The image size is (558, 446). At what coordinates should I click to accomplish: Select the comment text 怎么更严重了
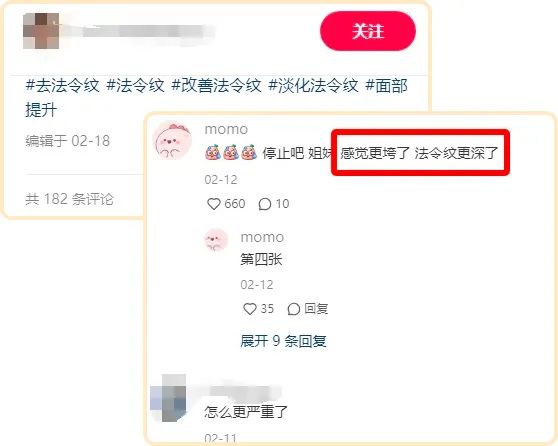(x=246, y=412)
